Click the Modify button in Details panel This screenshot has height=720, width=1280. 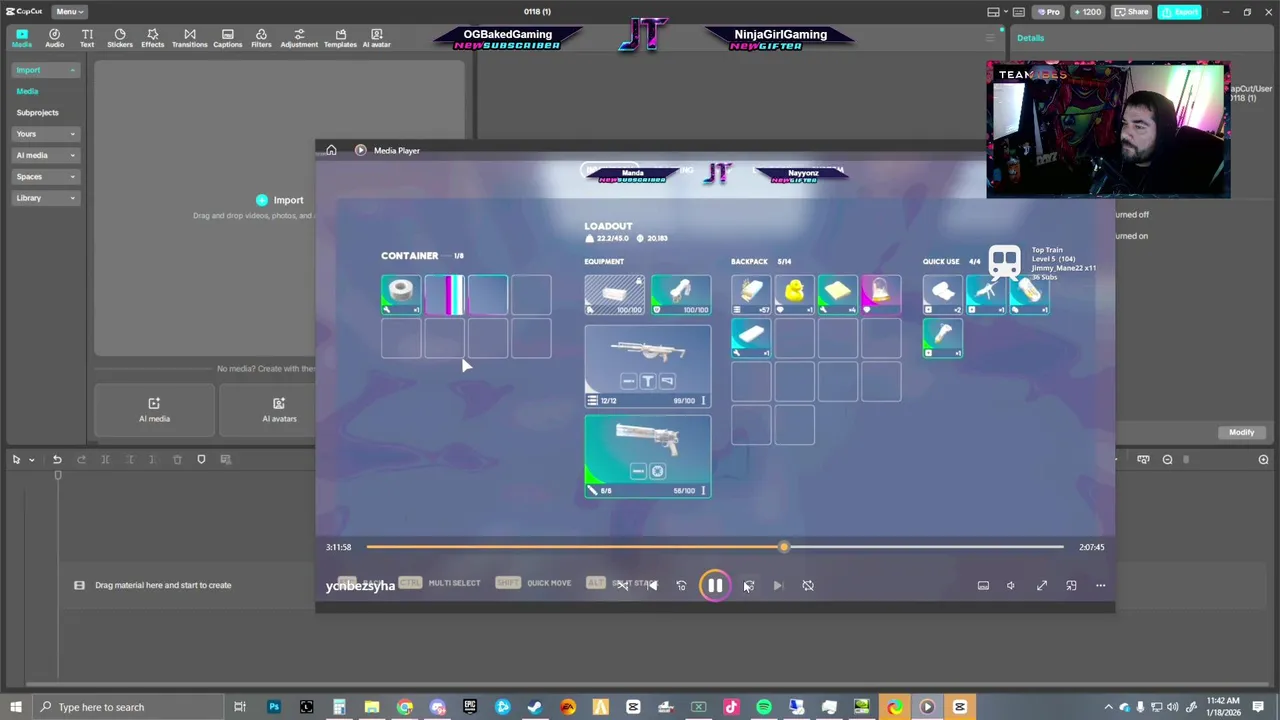coord(1241,432)
